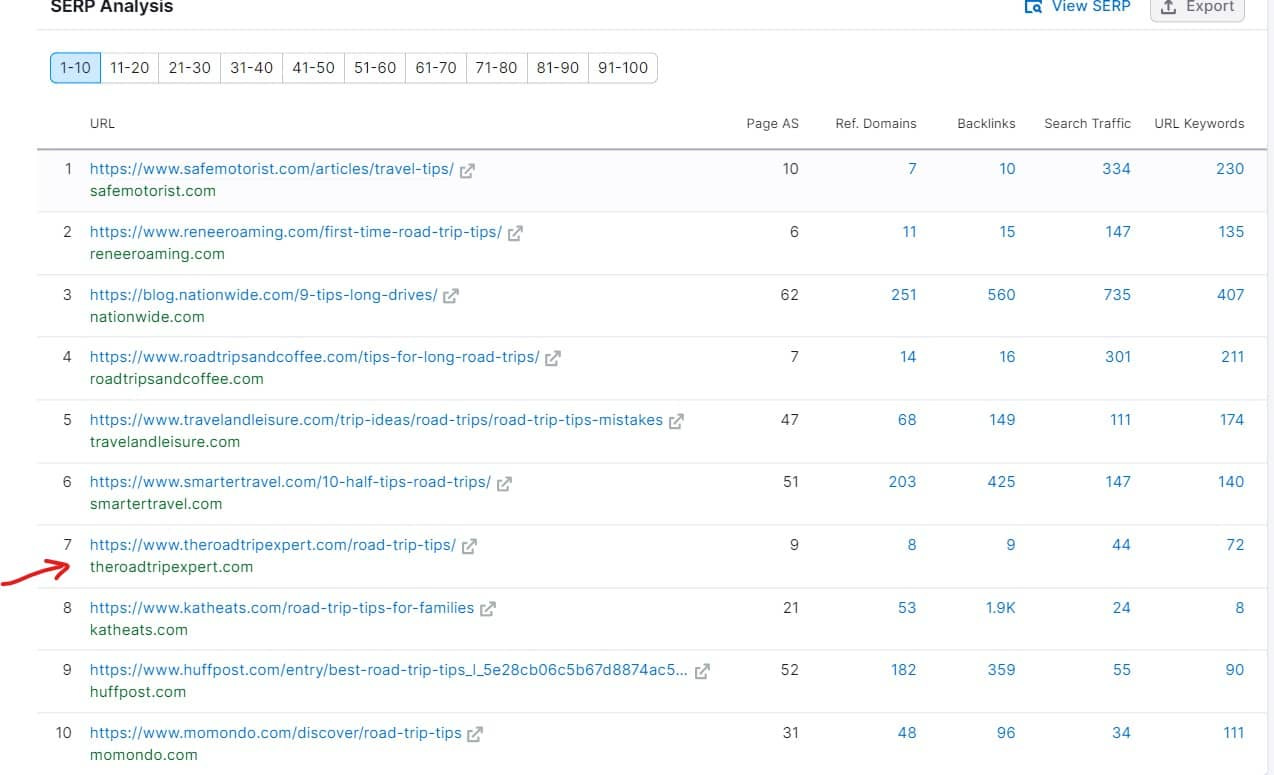Viewport: 1274px width, 775px height.
Task: Open nationwide 9-tips-long-drives link
Action: click(x=263, y=295)
